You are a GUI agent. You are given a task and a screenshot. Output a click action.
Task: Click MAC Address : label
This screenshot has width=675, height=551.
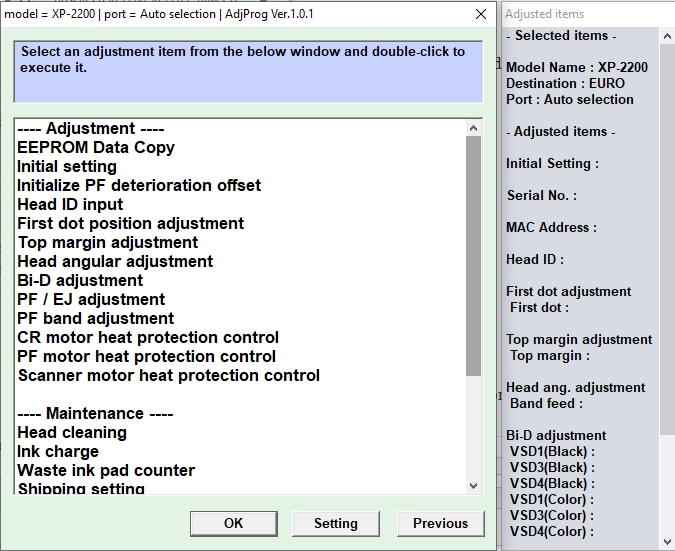(x=551, y=227)
